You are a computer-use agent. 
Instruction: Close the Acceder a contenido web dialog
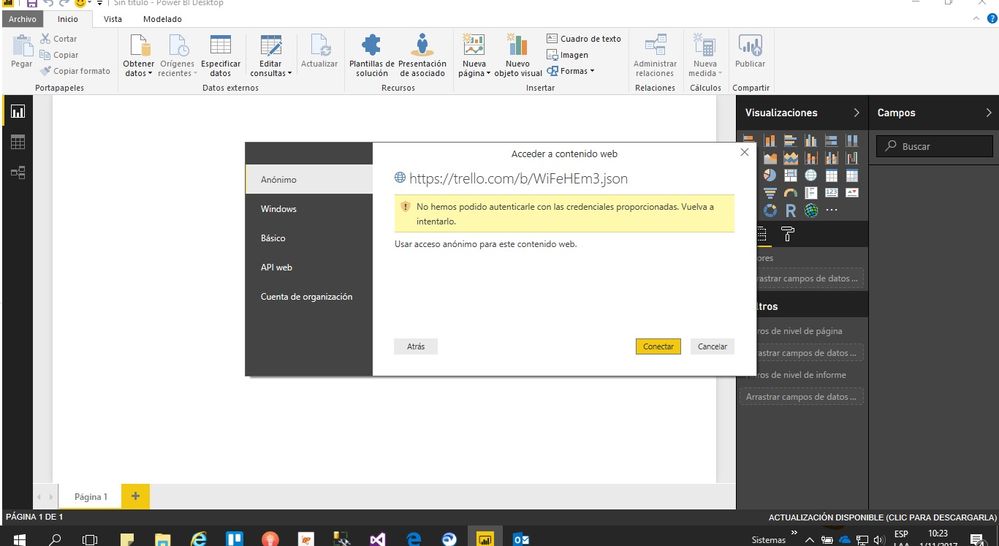tap(744, 152)
